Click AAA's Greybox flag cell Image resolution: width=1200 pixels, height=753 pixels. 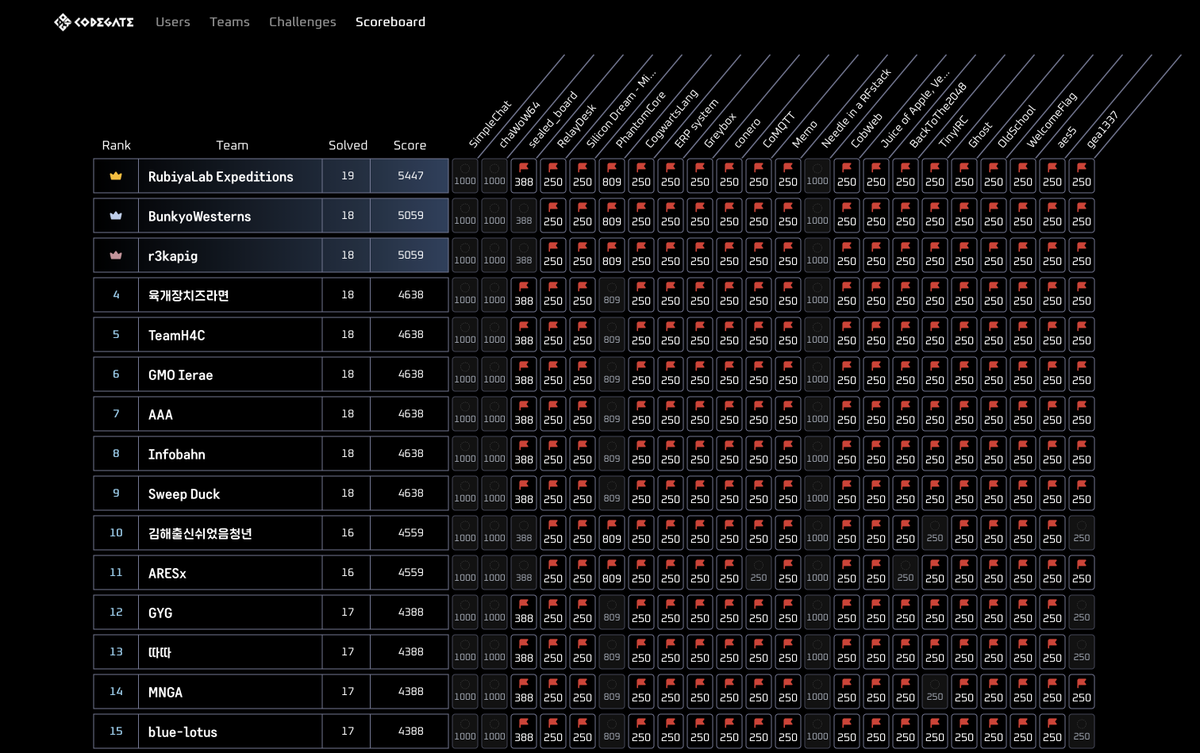tap(700, 414)
